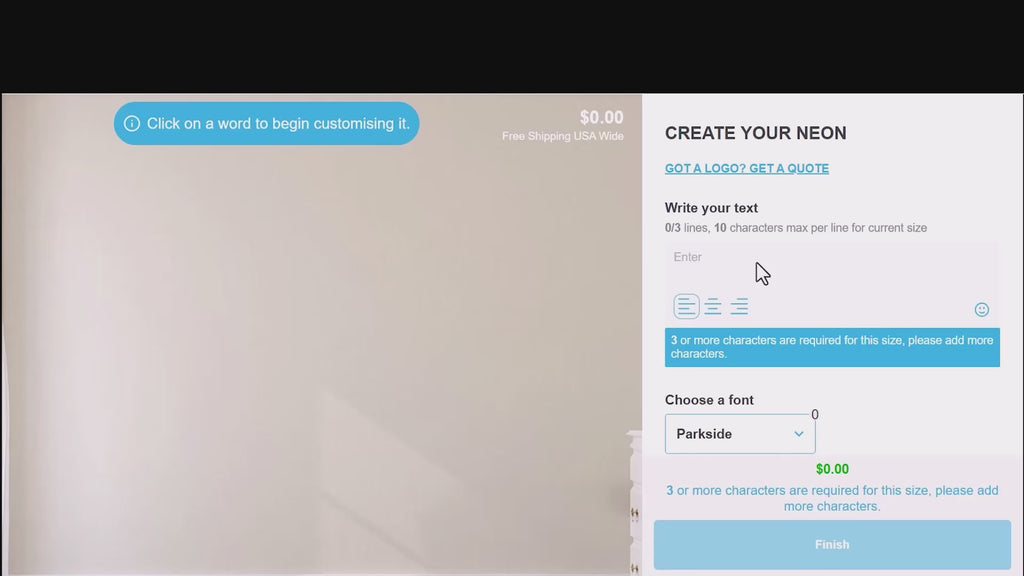
Task: Set text alignment to right
Action: (739, 306)
